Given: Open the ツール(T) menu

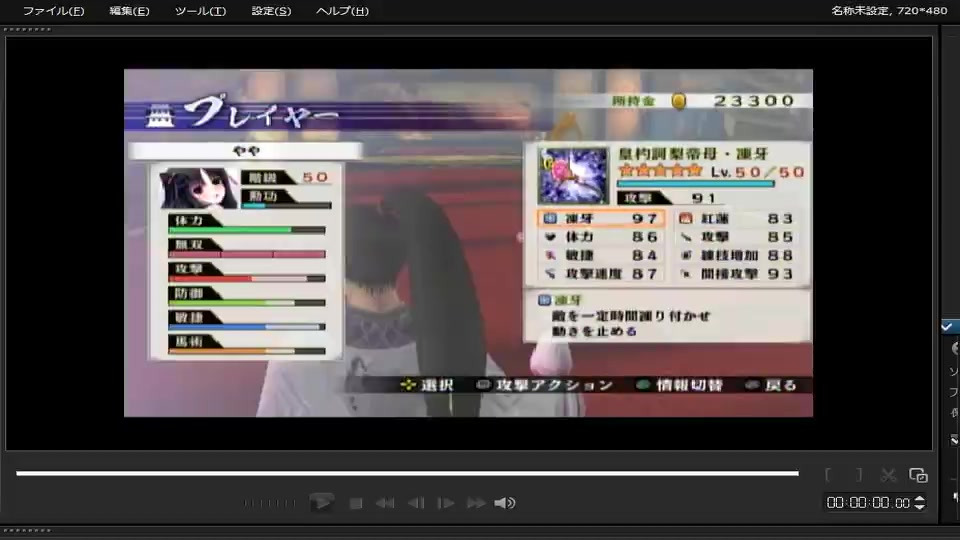Looking at the screenshot, I should click(200, 11).
